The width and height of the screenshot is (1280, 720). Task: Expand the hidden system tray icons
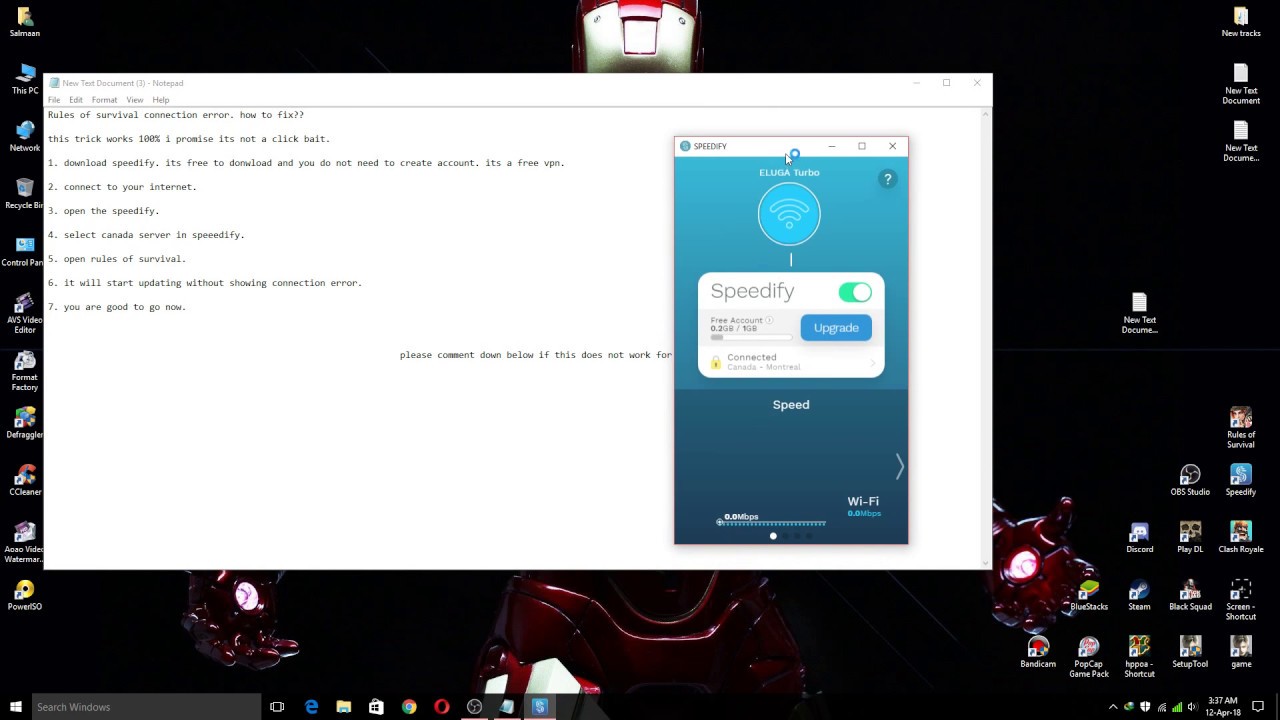click(x=1113, y=707)
